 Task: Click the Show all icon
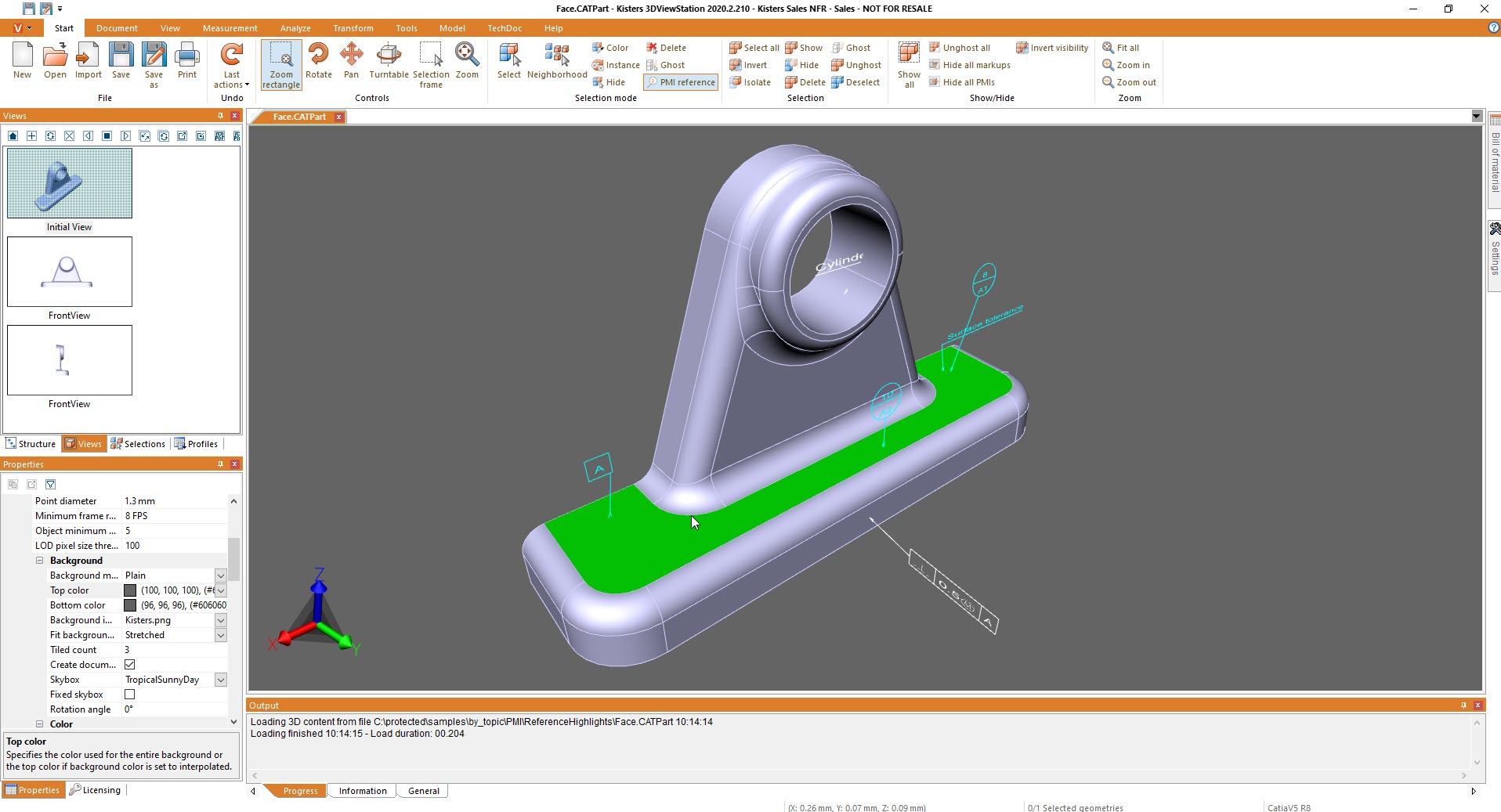pyautogui.click(x=909, y=65)
